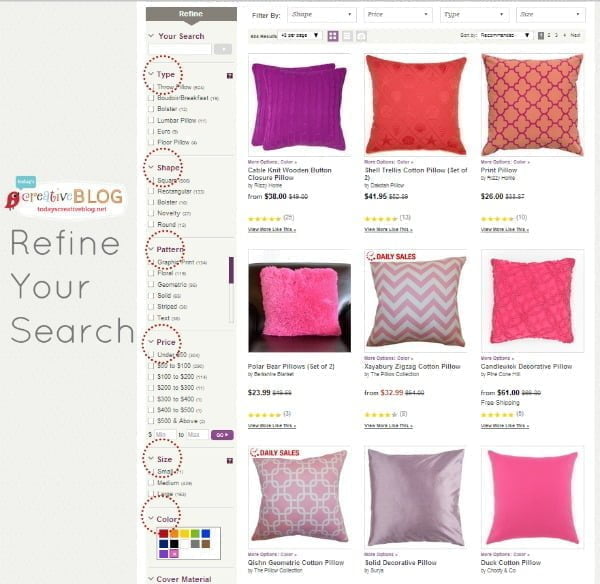Switch to grid view icon
This screenshot has height=584, width=600.
[x=333, y=36]
